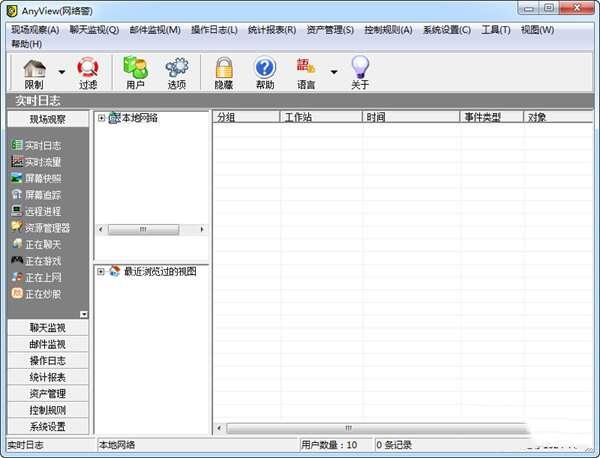Click the 过滤 (Filter) lifebuoy icon
Screen dimensions: 600x458
[88, 68]
